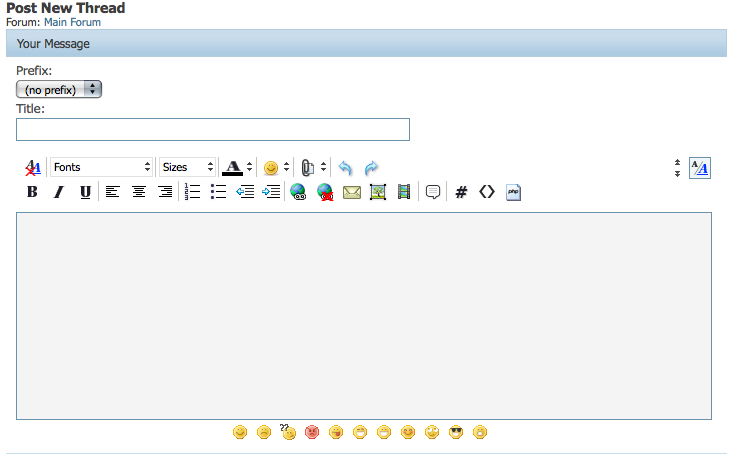
Task: Click the Insert Video filmstrip icon
Action: 404,192
